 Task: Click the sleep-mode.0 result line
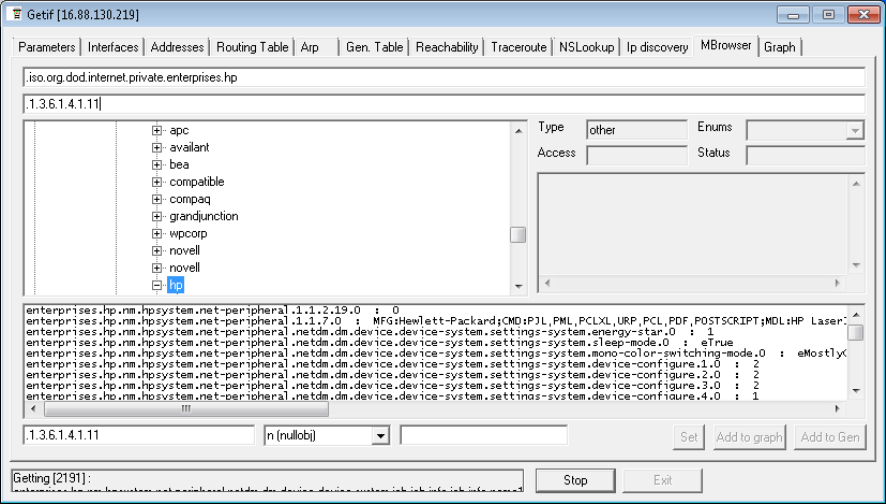tap(380, 342)
